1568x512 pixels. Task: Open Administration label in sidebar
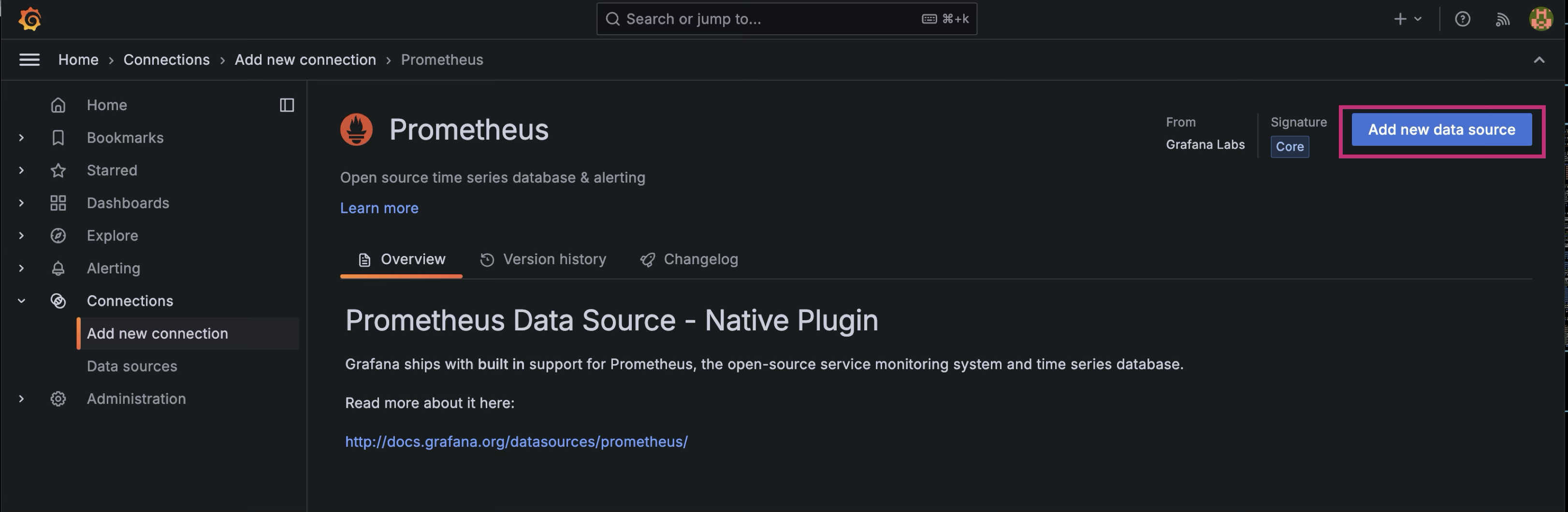coord(136,399)
